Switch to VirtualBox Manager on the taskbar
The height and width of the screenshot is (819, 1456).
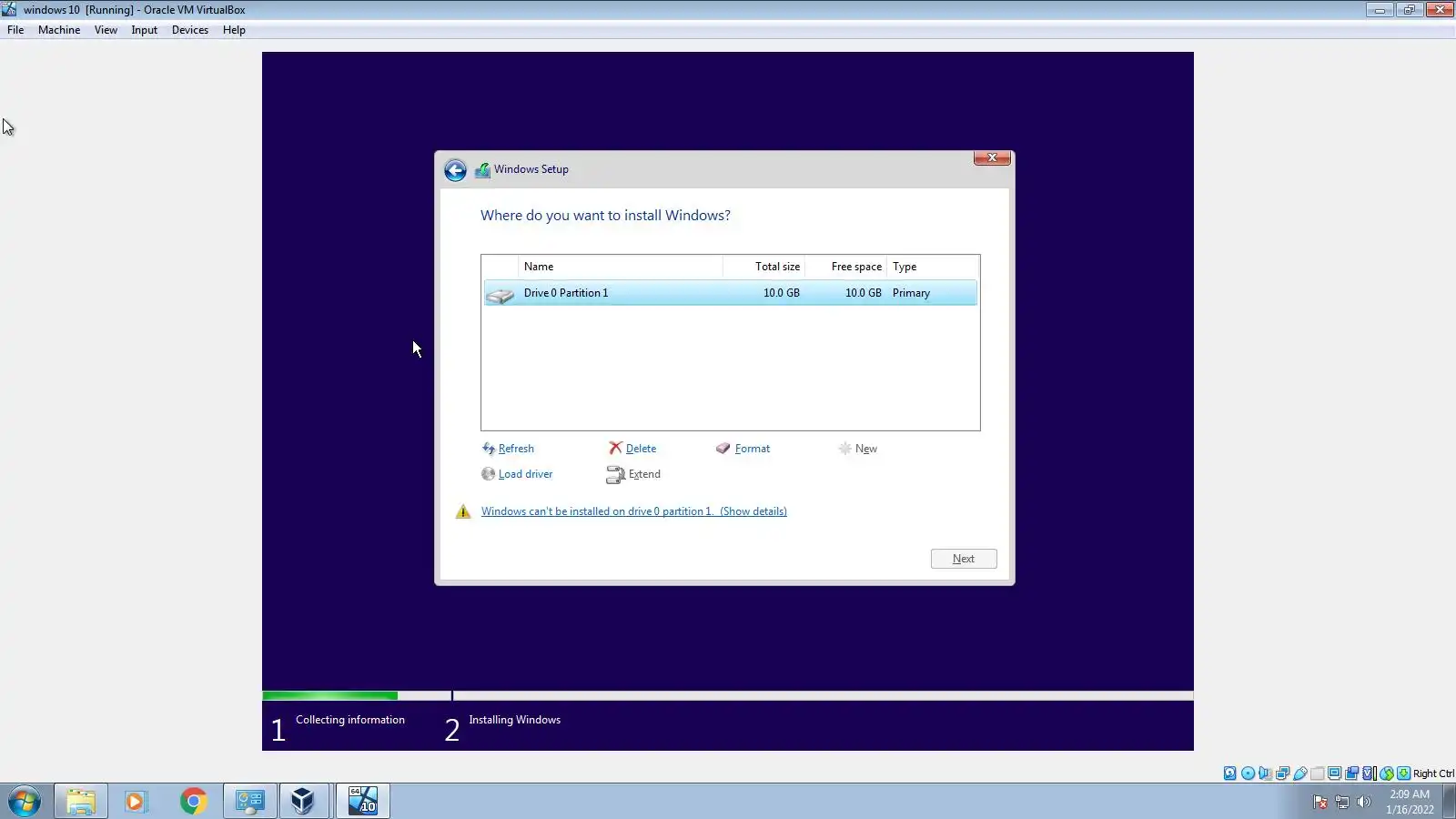tap(305, 802)
